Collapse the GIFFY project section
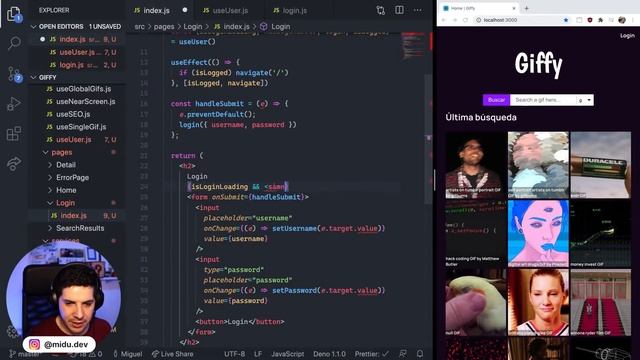The width and height of the screenshot is (640, 360). click(77, 78)
